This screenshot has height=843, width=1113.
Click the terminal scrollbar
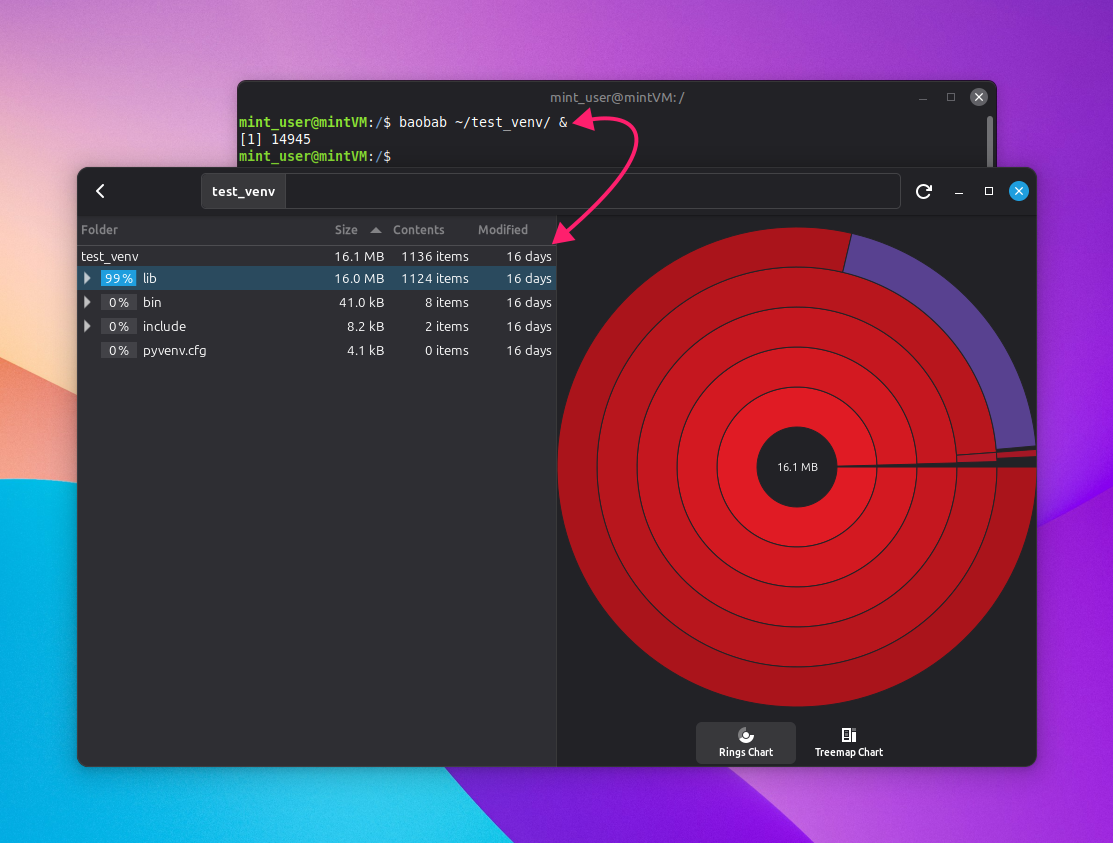click(x=989, y=140)
